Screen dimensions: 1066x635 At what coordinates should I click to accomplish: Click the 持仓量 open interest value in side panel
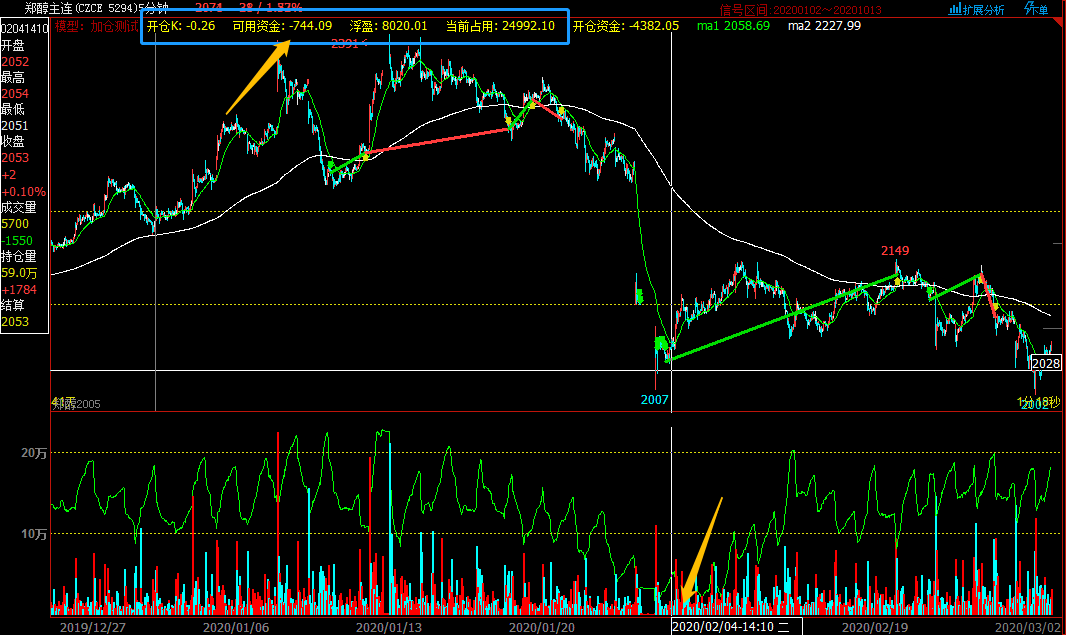click(x=19, y=272)
